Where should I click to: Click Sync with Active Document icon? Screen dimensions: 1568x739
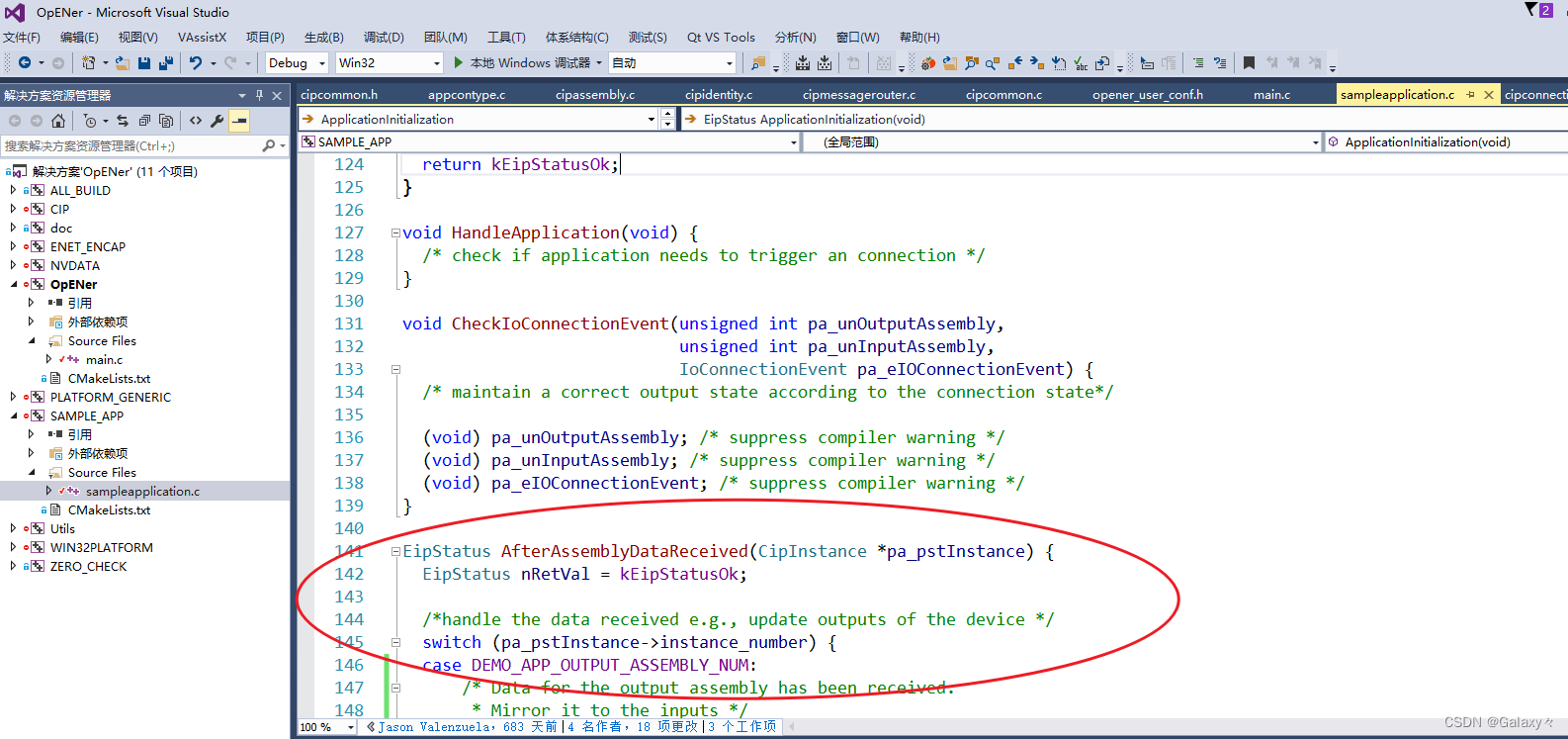pos(123,121)
